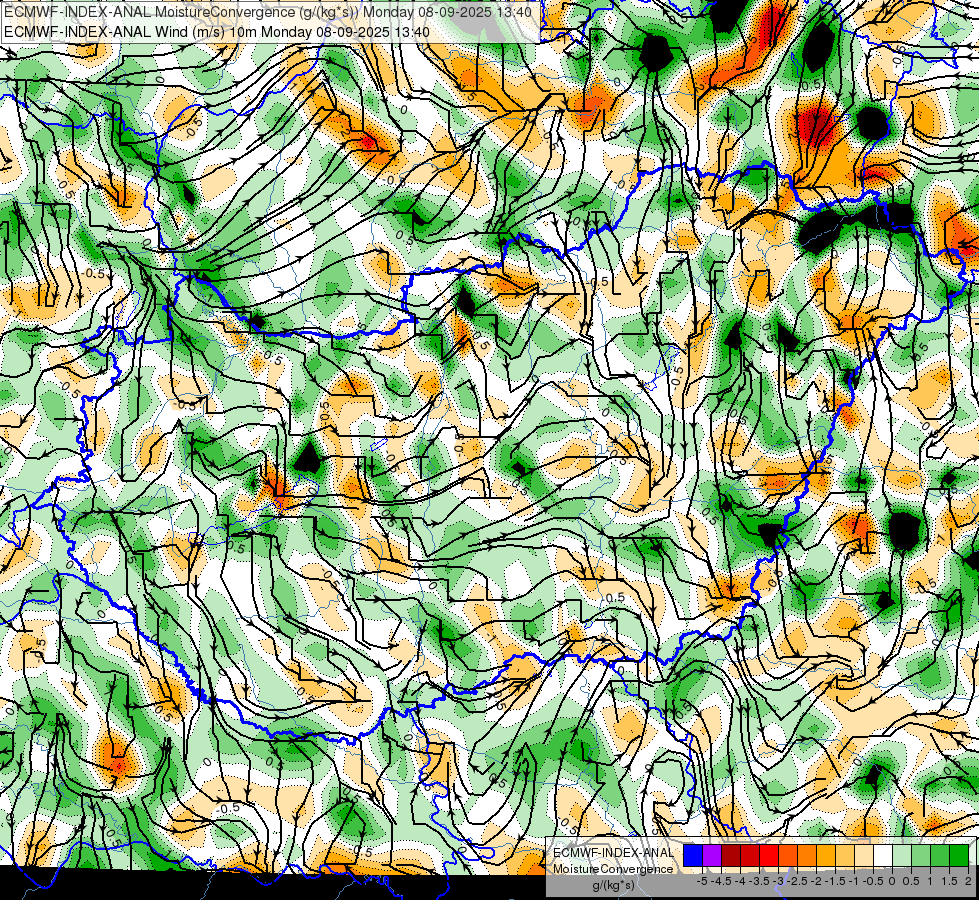Pick the palest green swatch between 0 and 0.5
Screen dimensions: 979x900
pos(902,856)
